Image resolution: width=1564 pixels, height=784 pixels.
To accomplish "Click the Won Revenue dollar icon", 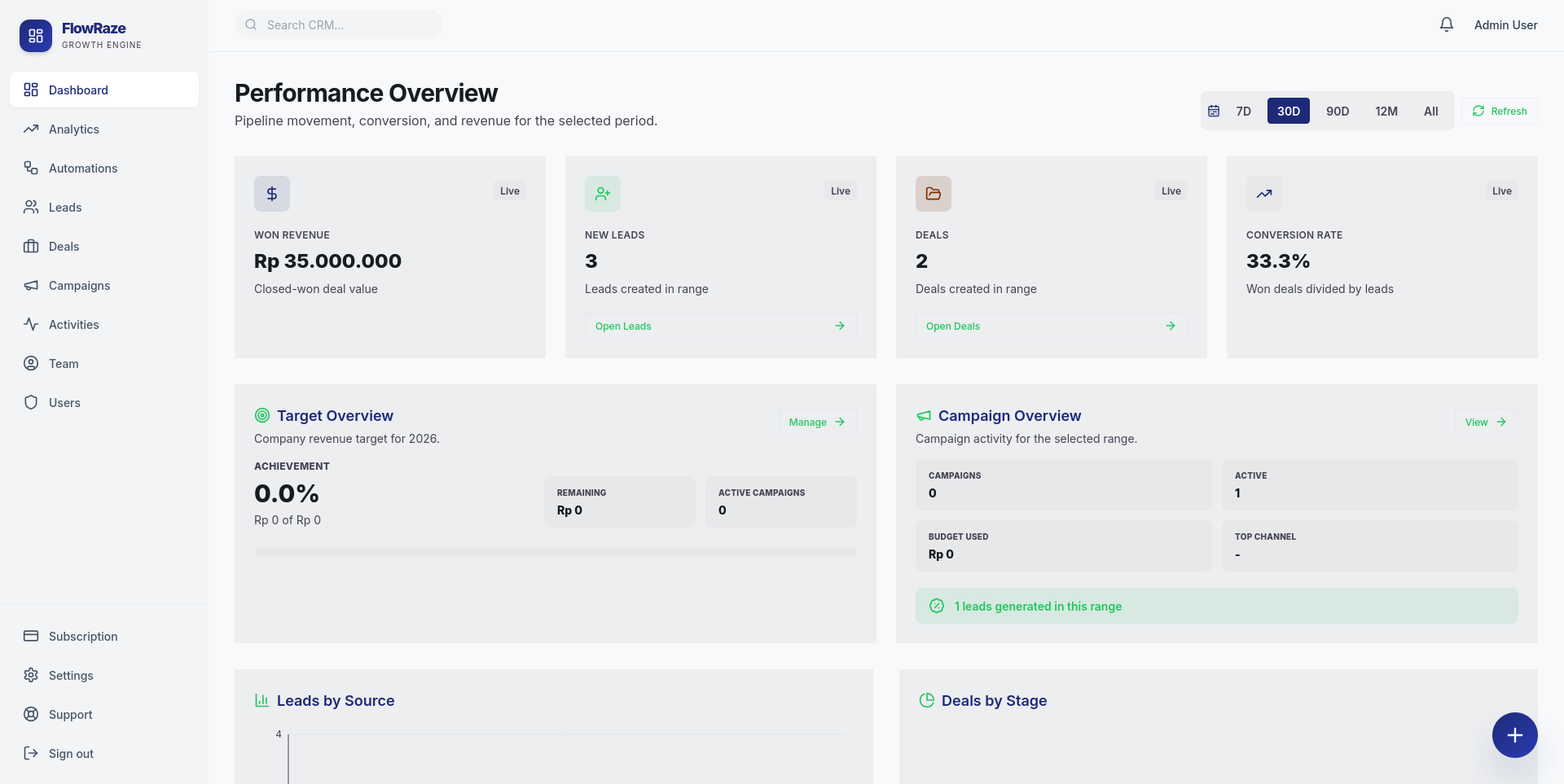I will tap(272, 194).
